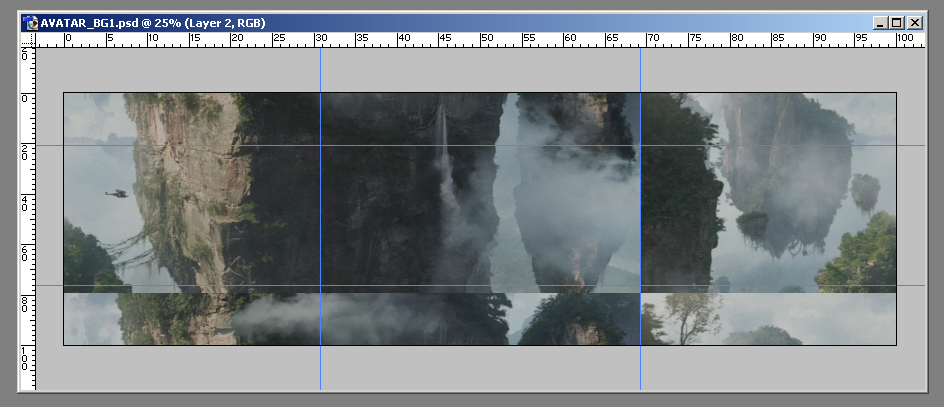Image resolution: width=944 pixels, height=407 pixels.
Task: Click the Photoshop document icon in title bar
Action: pos(30,23)
